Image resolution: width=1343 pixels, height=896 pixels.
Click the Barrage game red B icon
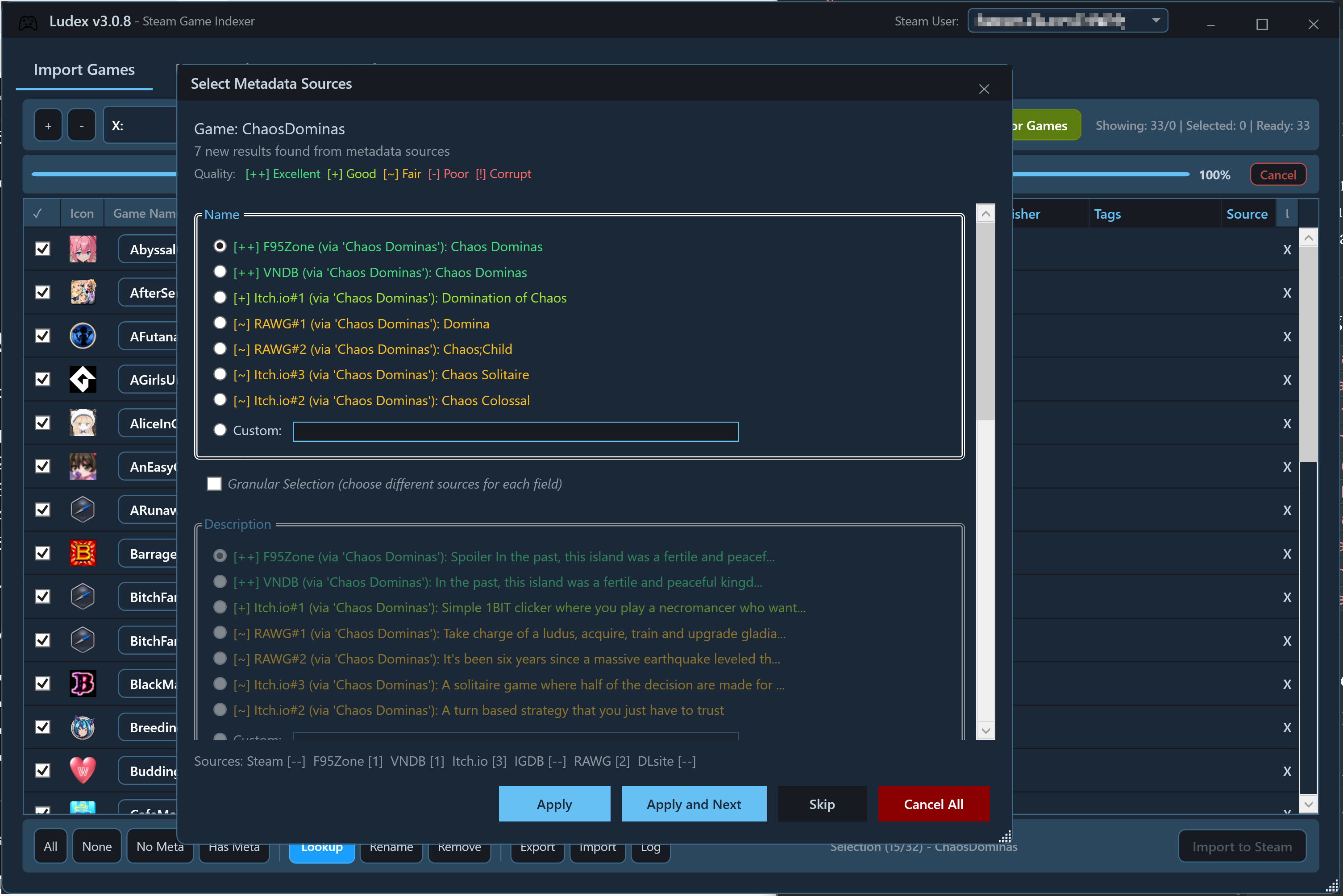tap(83, 553)
